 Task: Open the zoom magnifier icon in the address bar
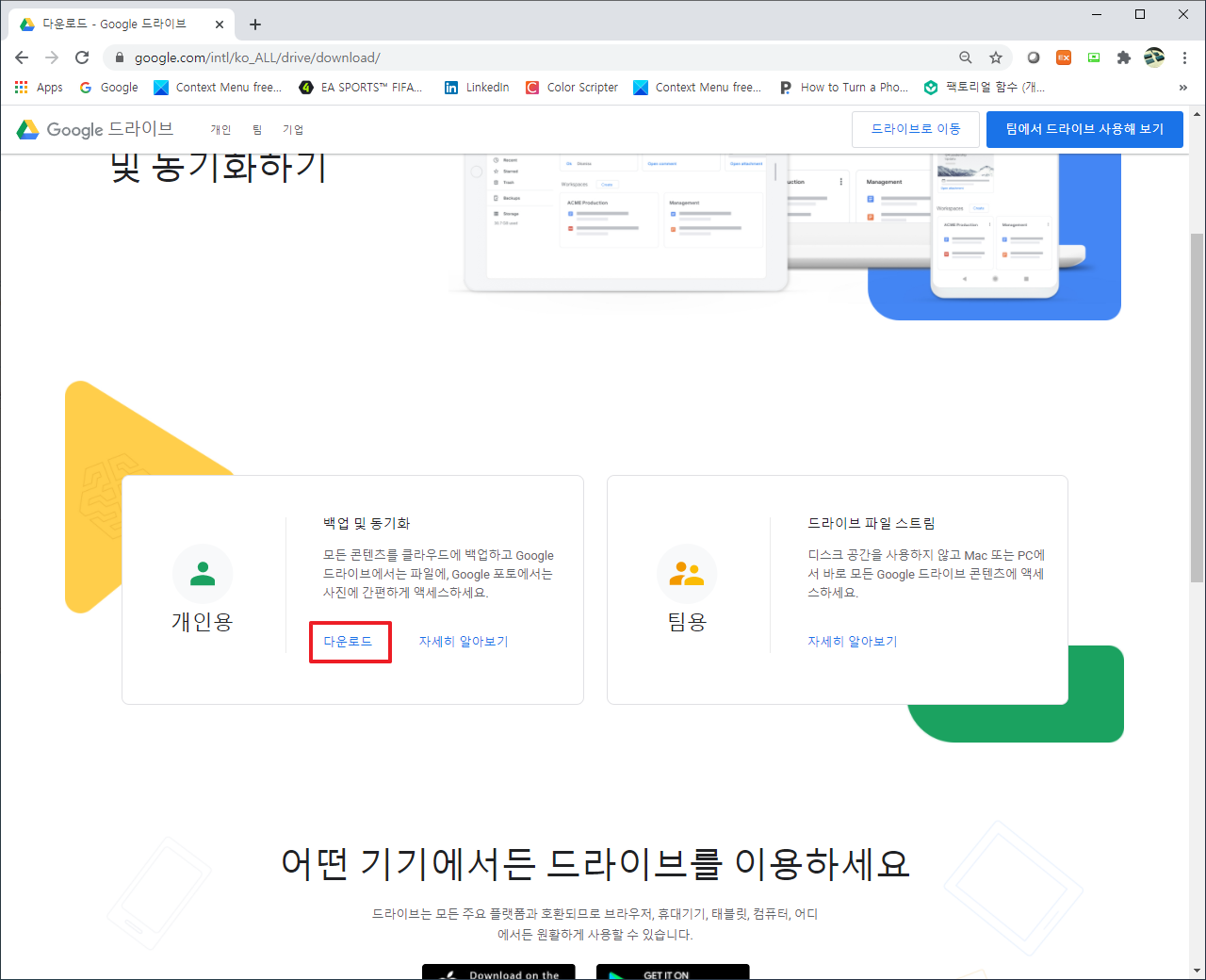(x=966, y=57)
